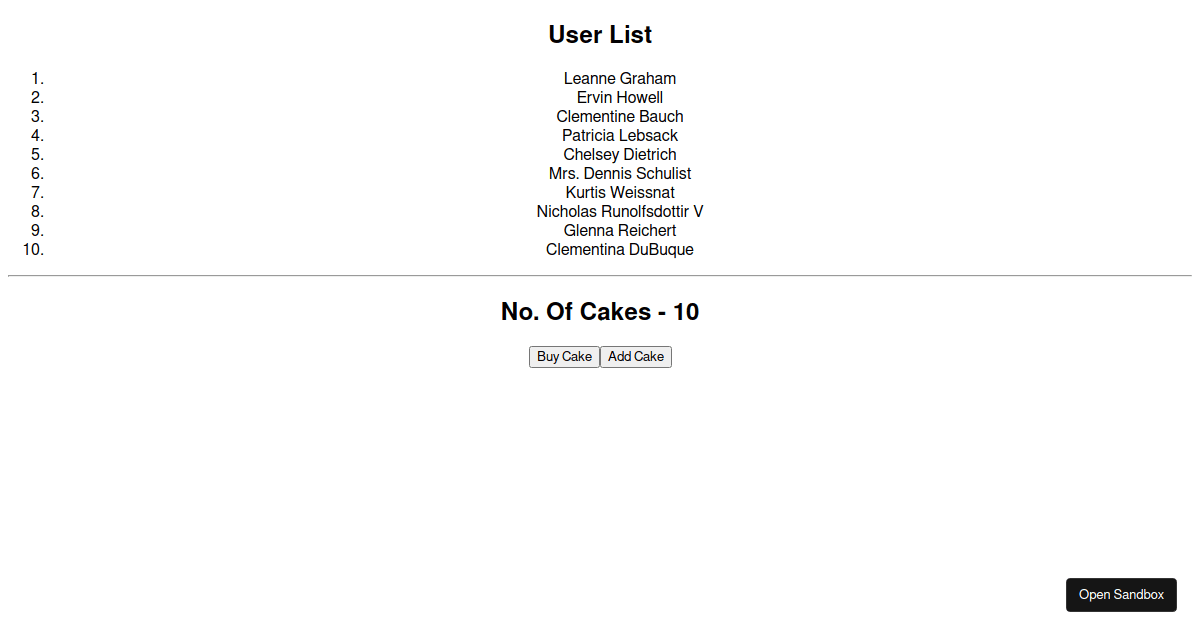Click the numeral 10 beside Clementina DuBuque

click(33, 249)
